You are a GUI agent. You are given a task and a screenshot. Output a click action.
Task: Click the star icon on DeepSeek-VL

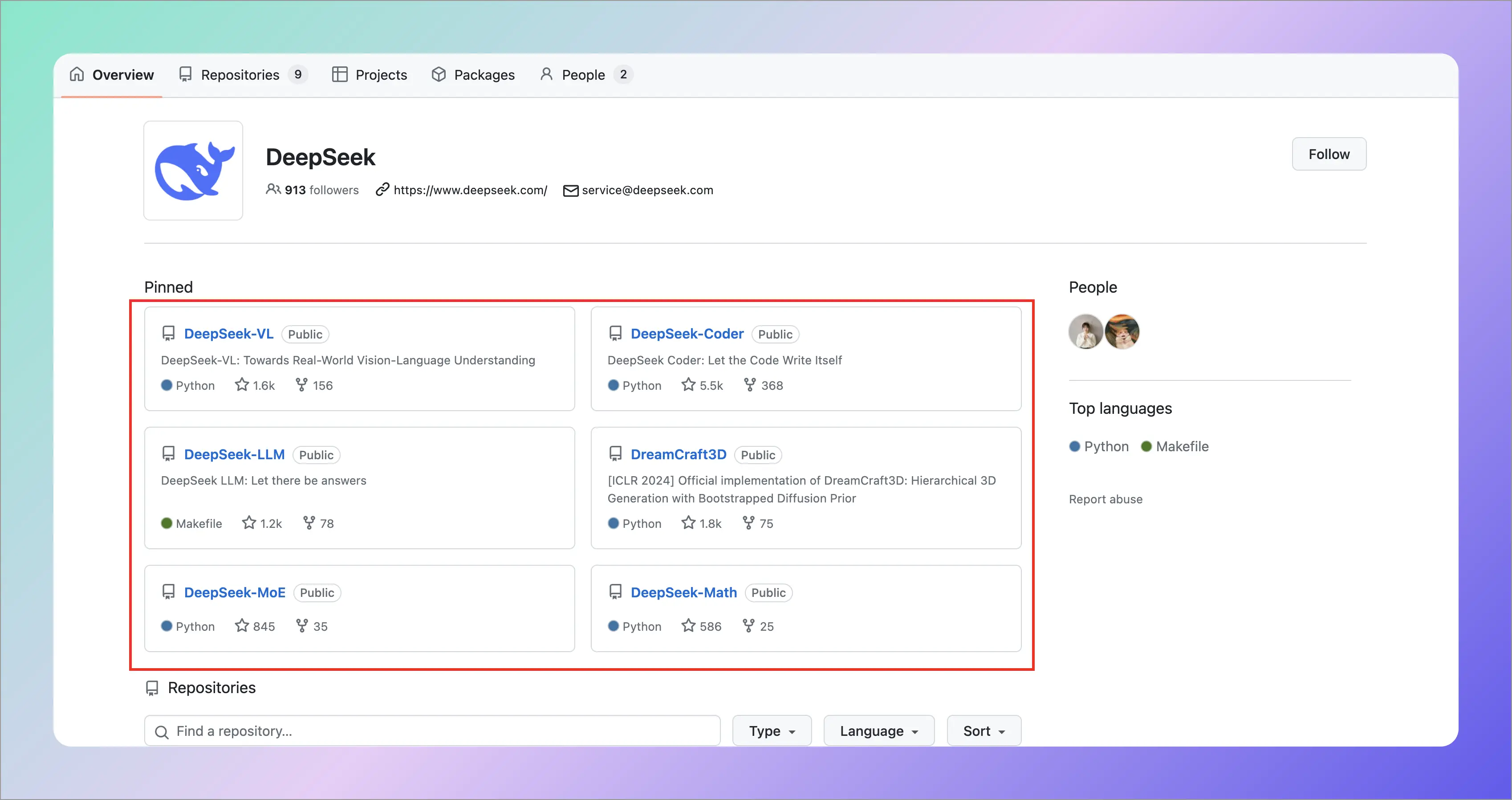242,385
